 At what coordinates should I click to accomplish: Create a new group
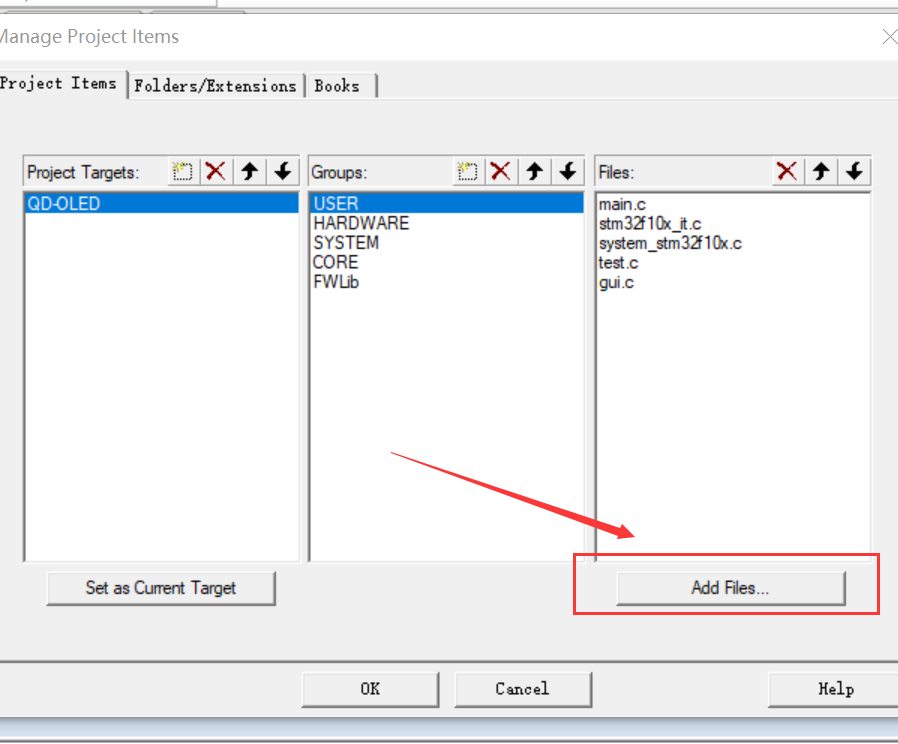coord(467,171)
